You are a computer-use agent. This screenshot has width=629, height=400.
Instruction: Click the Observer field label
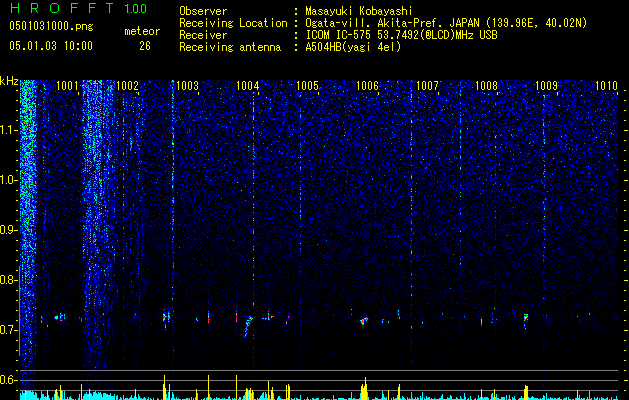click(x=203, y=11)
